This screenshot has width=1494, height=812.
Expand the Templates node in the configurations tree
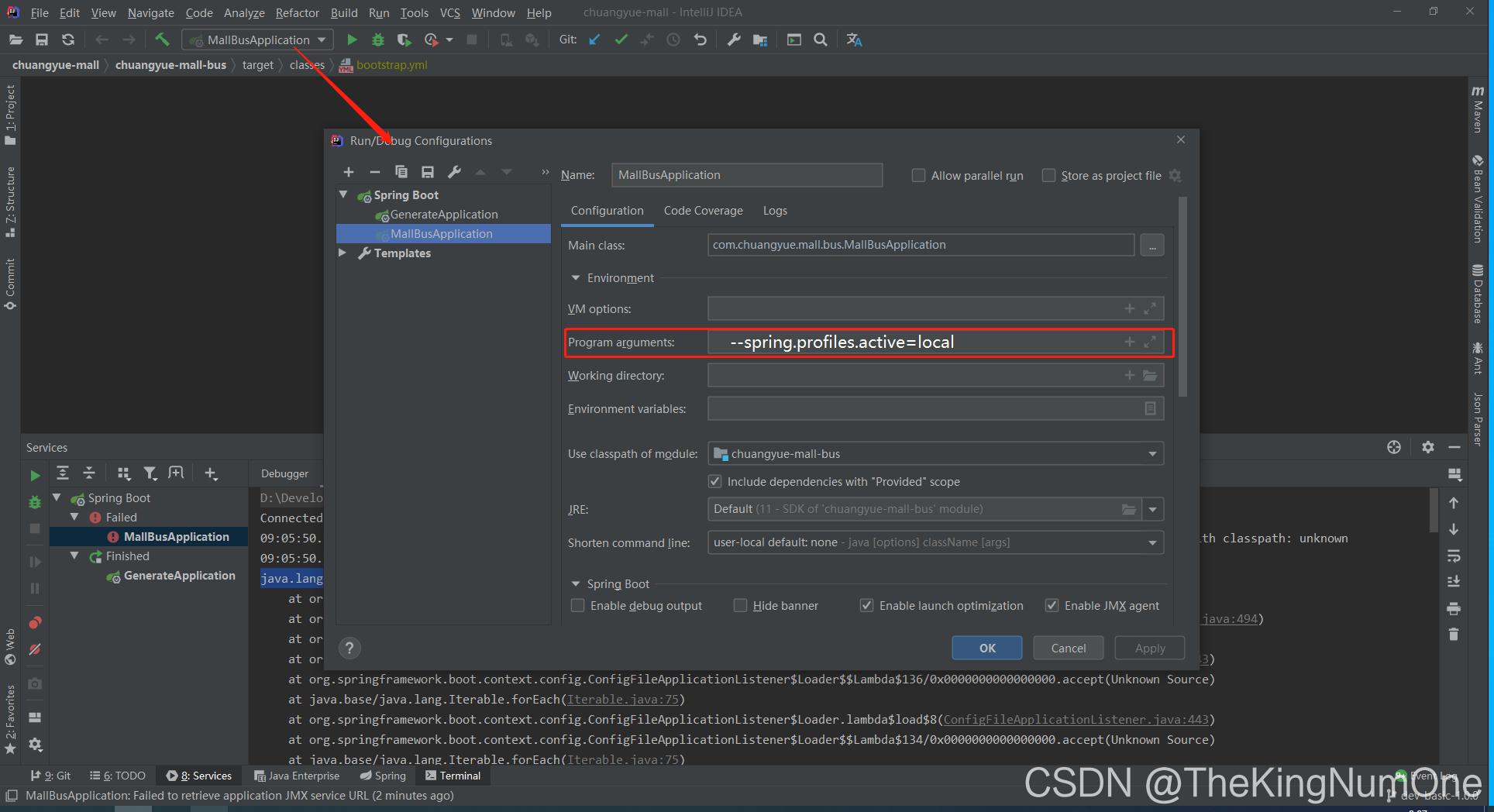pyautogui.click(x=343, y=253)
